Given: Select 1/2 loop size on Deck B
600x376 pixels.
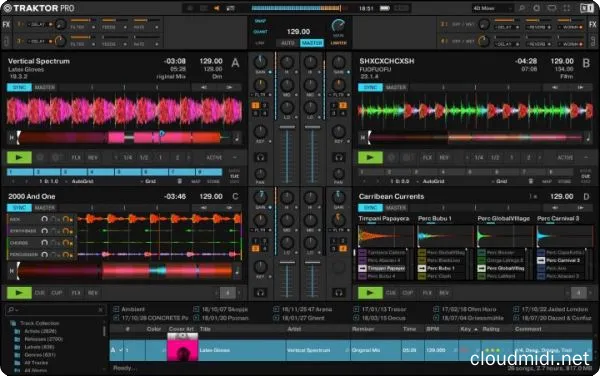Looking at the screenshot, I should pyautogui.click(x=495, y=158).
